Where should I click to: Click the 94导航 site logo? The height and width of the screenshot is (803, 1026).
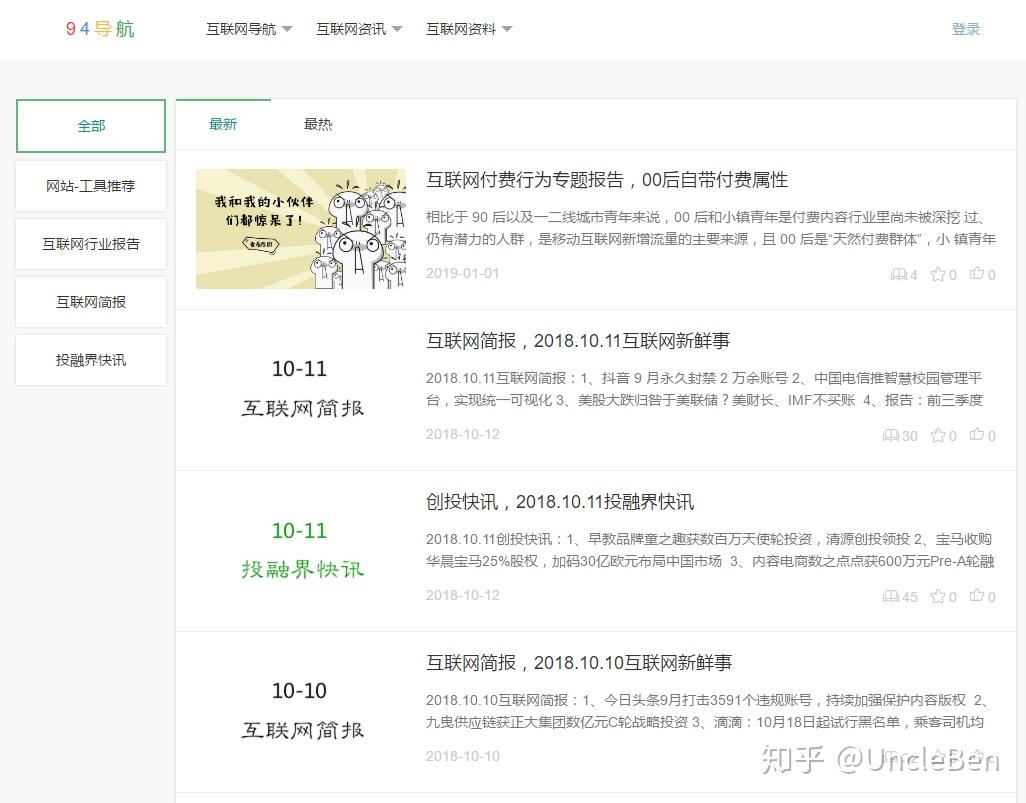(x=100, y=29)
